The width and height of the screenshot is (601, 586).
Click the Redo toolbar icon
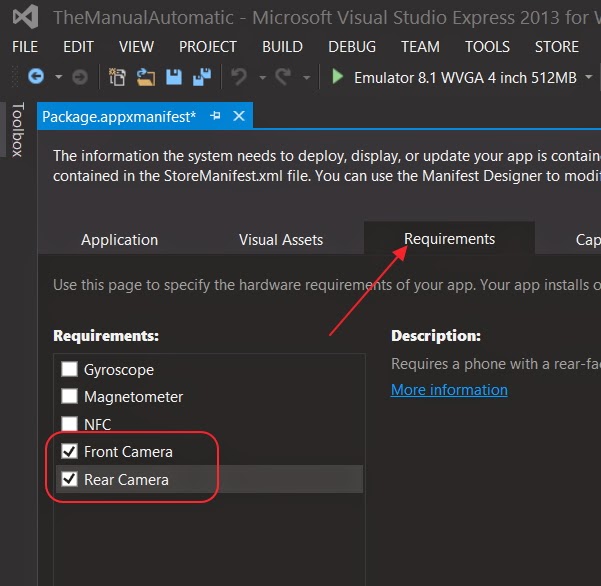(x=283, y=77)
